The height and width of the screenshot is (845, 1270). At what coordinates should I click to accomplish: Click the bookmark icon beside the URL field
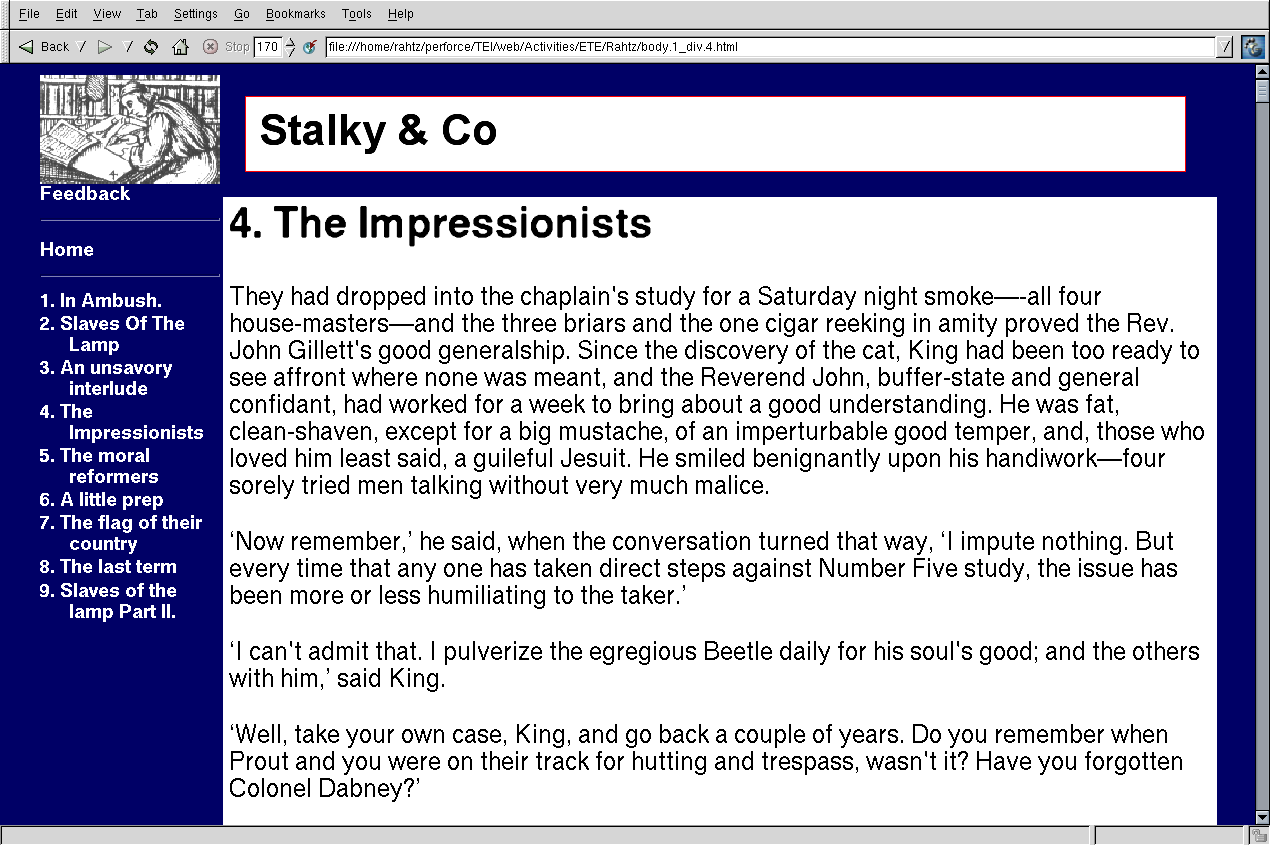pyautogui.click(x=310, y=46)
